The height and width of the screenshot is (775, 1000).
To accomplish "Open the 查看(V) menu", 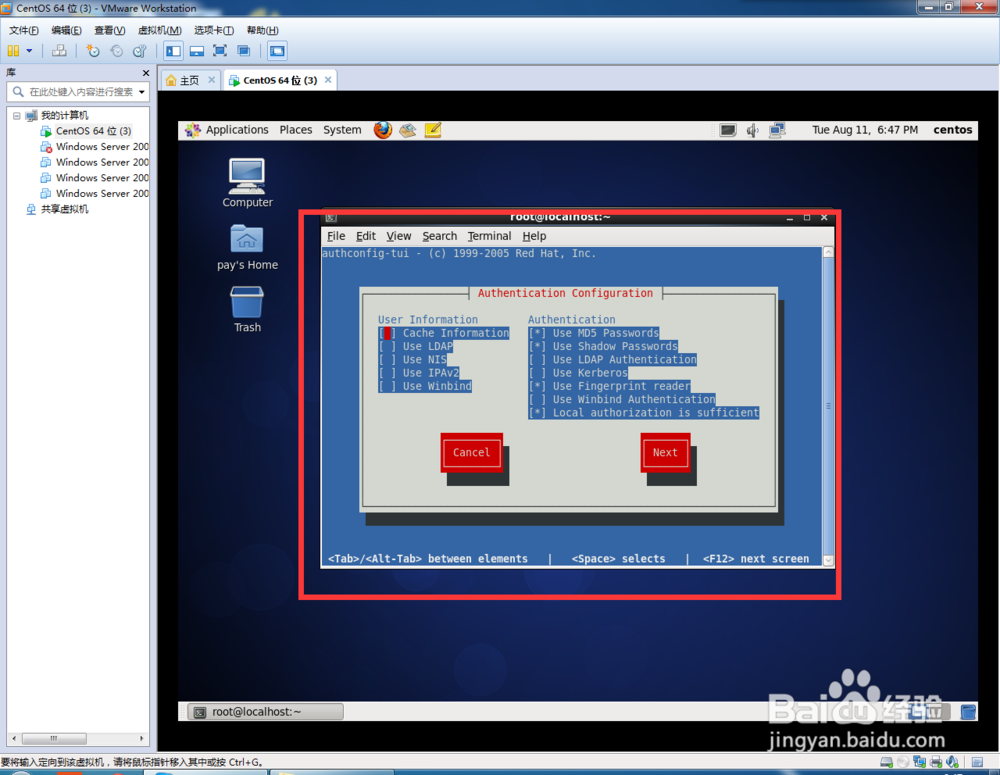I will (x=110, y=30).
